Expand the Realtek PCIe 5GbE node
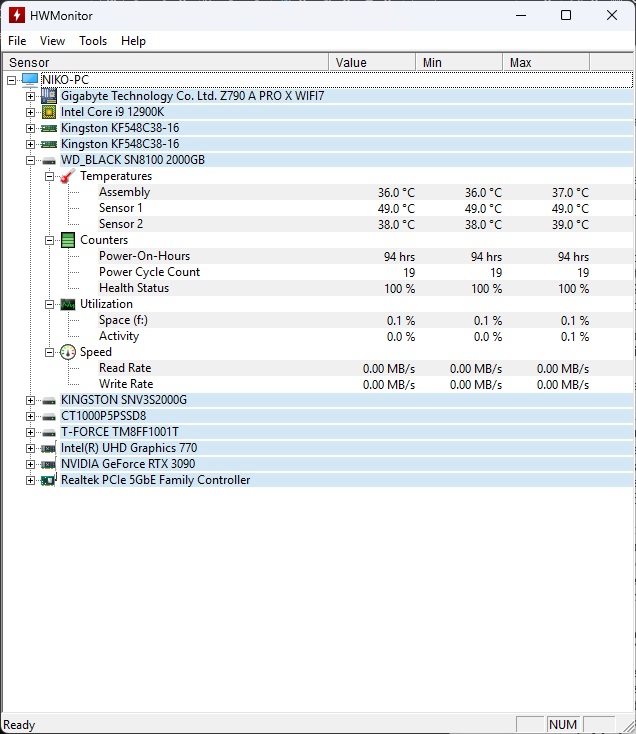This screenshot has width=636, height=734. (x=30, y=480)
